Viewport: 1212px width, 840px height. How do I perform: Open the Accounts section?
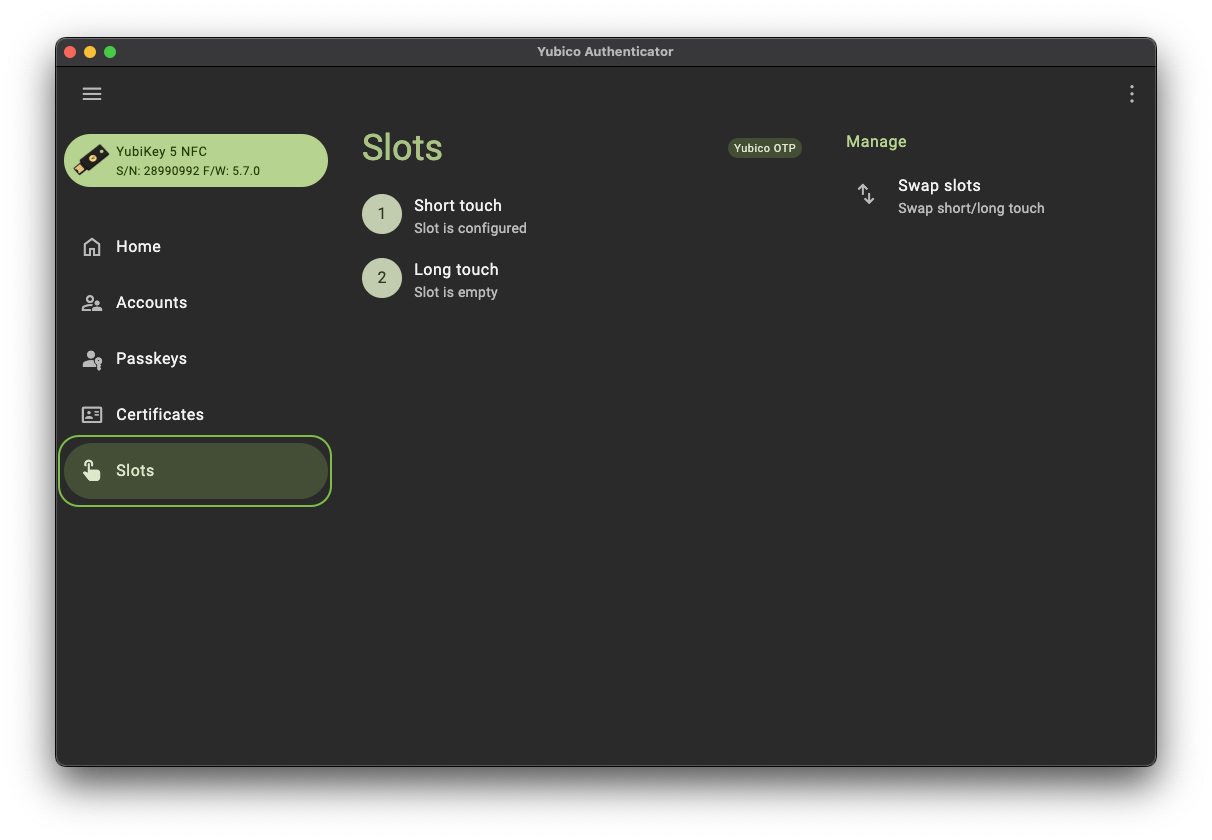point(196,303)
